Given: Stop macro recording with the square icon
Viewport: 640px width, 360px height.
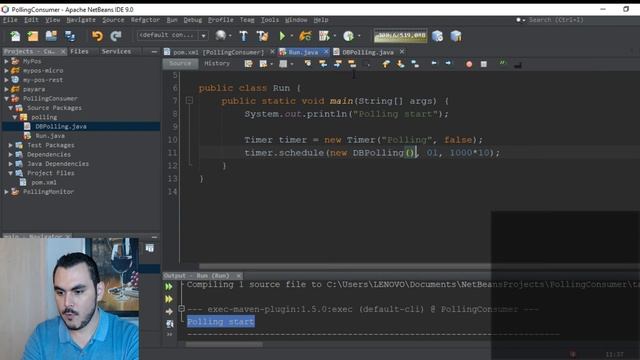Looking at the screenshot, I should (x=484, y=64).
